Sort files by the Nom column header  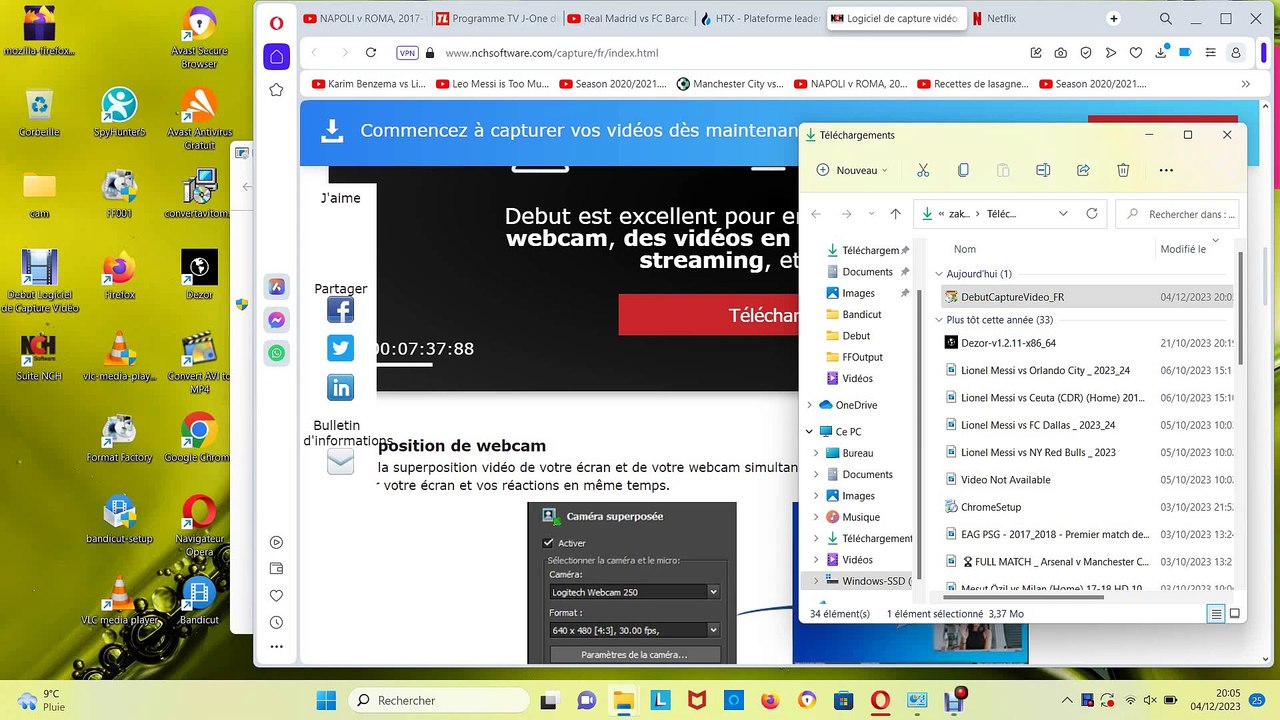pos(965,249)
